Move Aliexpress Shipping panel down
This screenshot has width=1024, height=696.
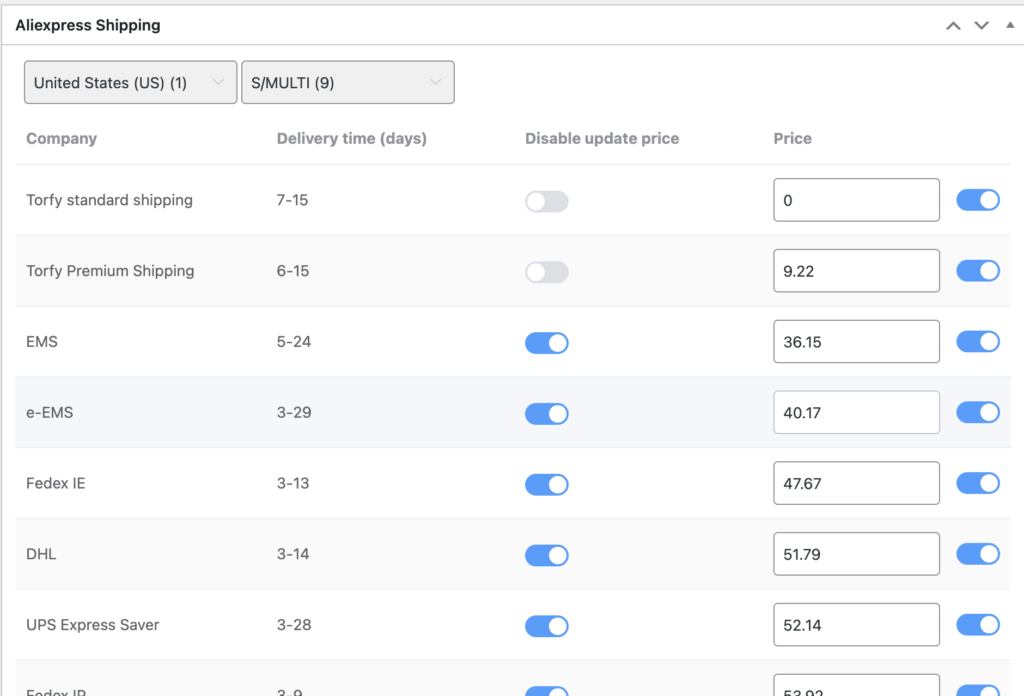982,25
